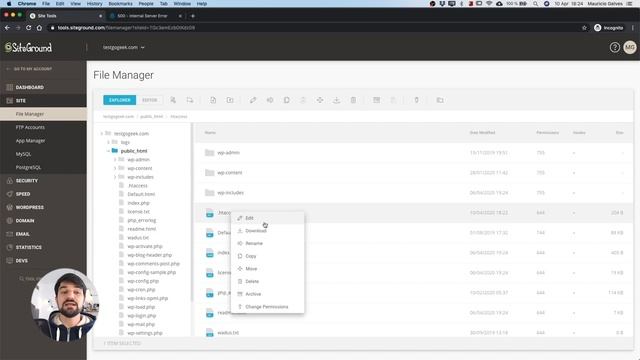Click the Move arrows icon in toolbar
The width and height of the screenshot is (640, 360).
(320, 100)
